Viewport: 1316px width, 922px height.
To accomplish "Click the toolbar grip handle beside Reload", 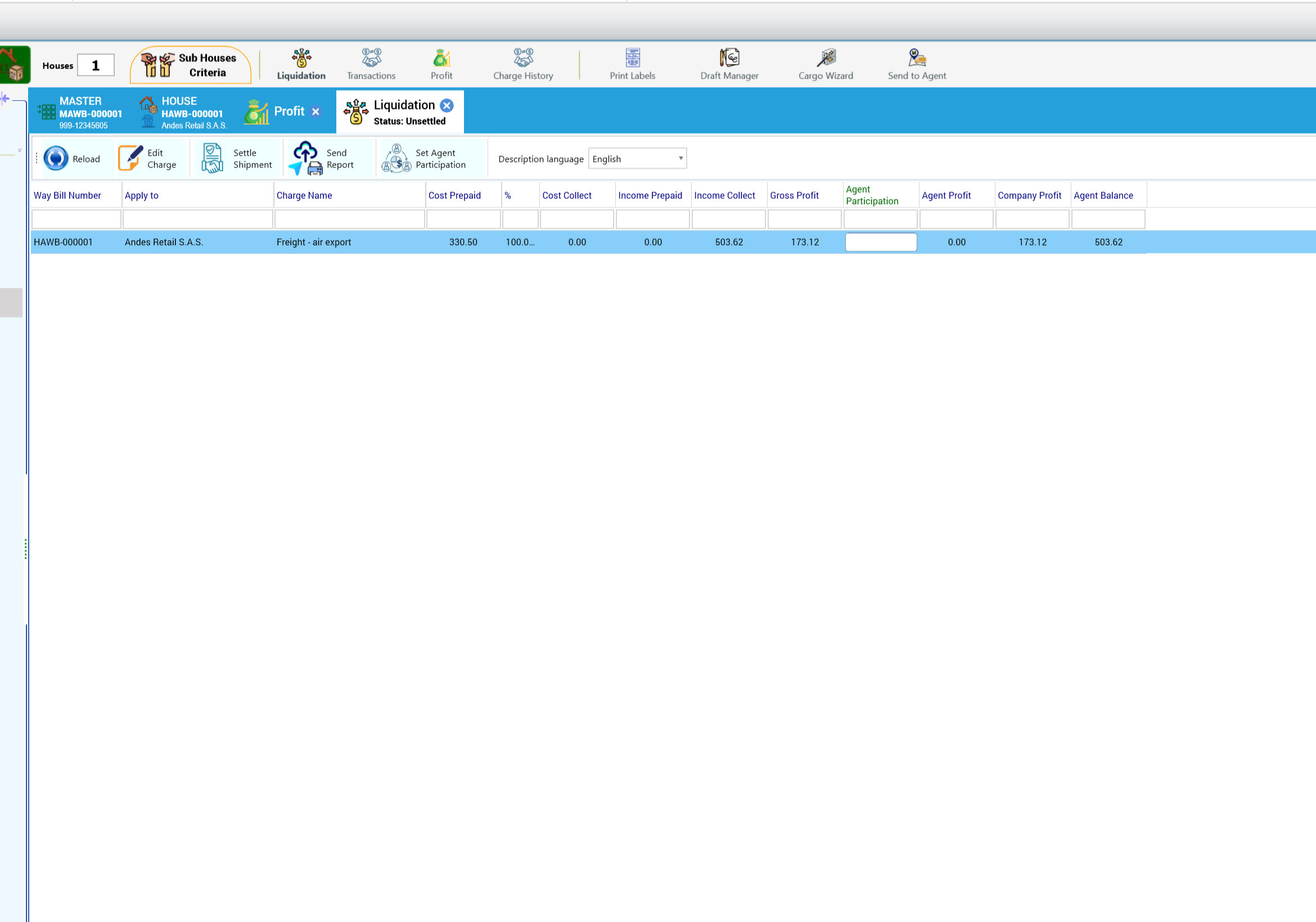I will point(36,159).
